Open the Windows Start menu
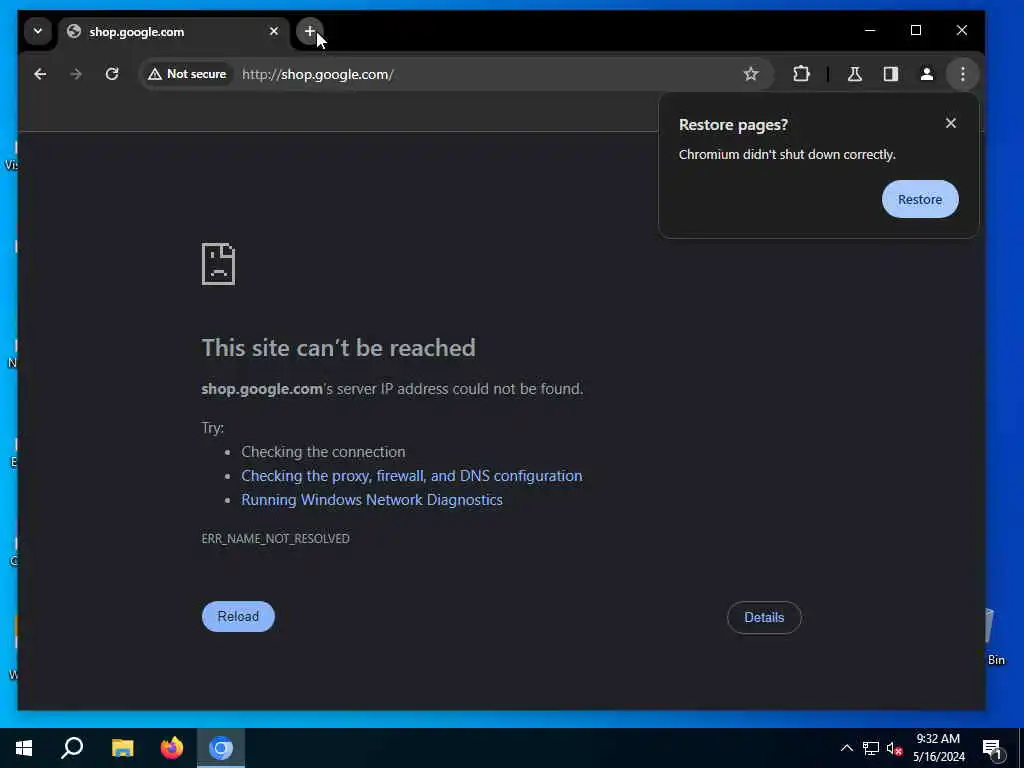 coord(24,748)
